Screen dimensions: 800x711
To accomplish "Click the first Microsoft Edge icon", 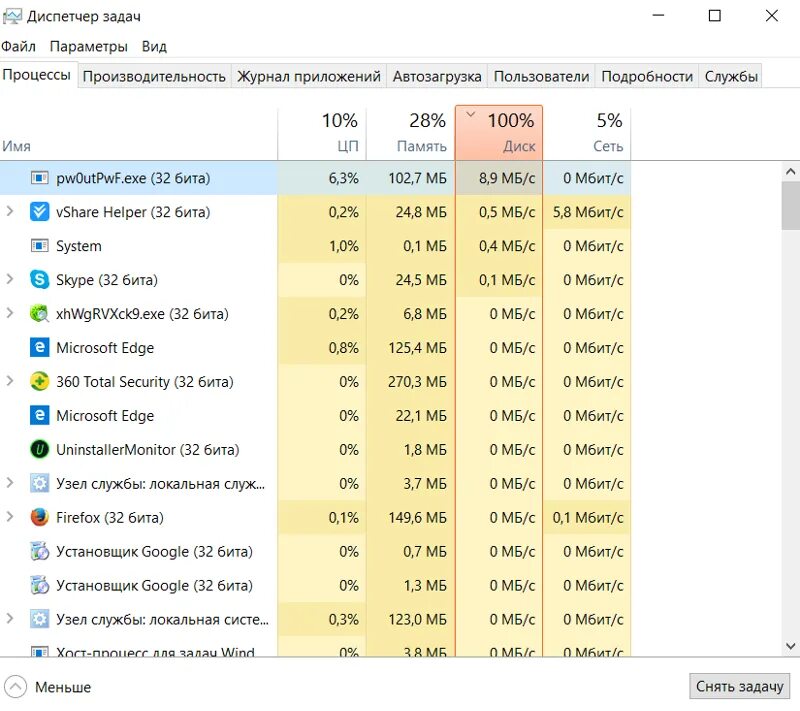I will 40,348.
